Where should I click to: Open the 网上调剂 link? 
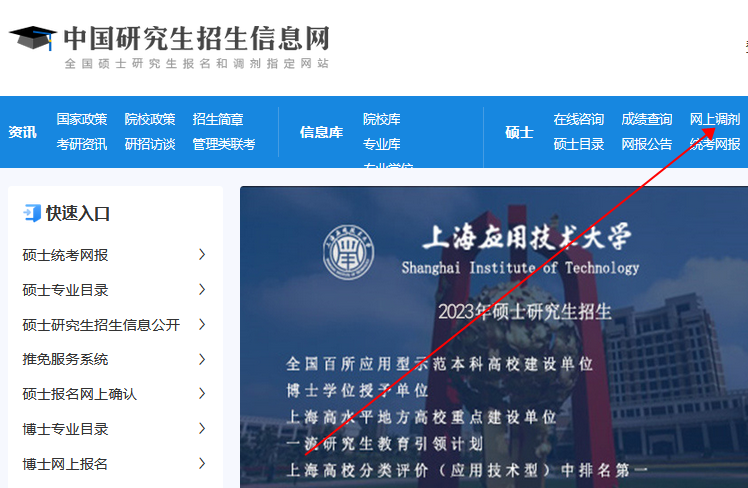715,119
